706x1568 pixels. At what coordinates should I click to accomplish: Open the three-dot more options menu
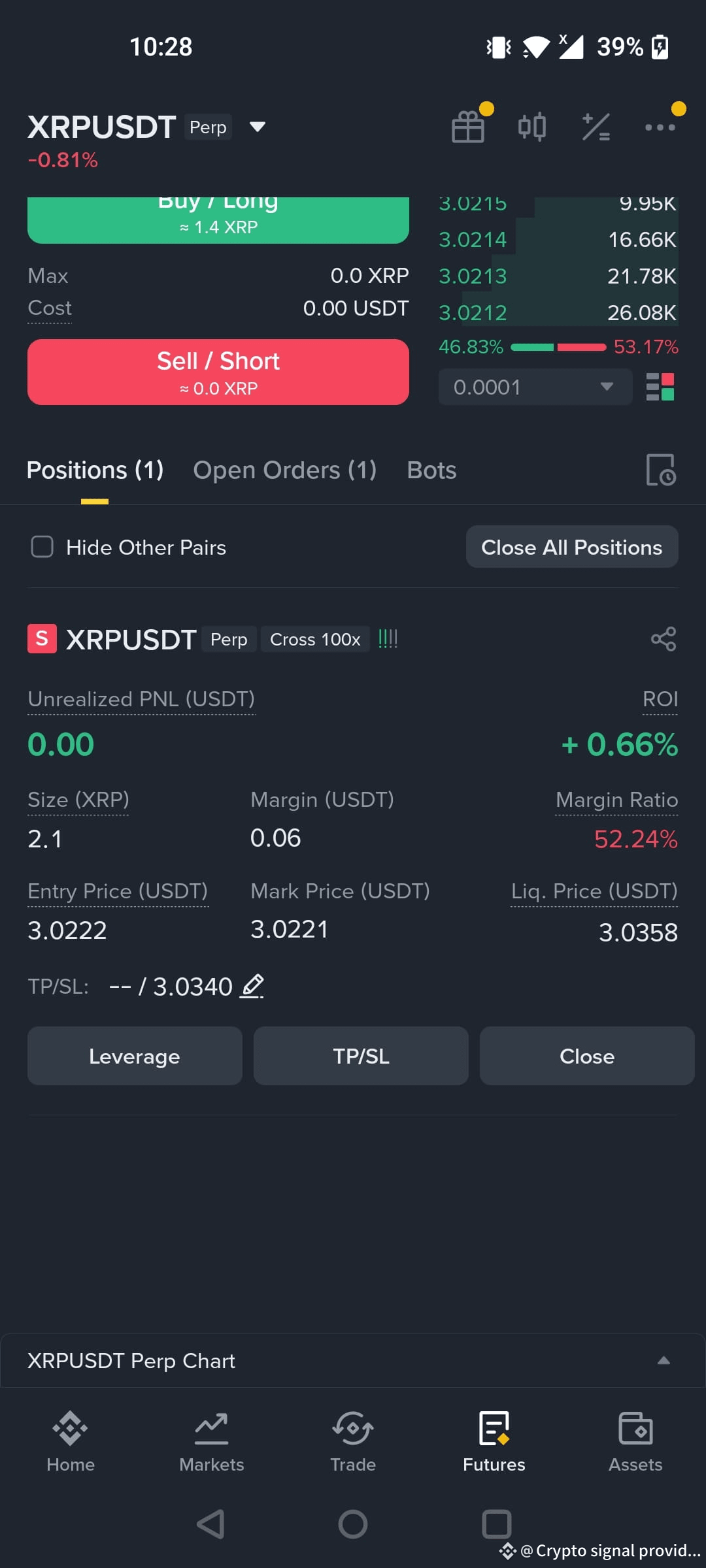point(660,127)
